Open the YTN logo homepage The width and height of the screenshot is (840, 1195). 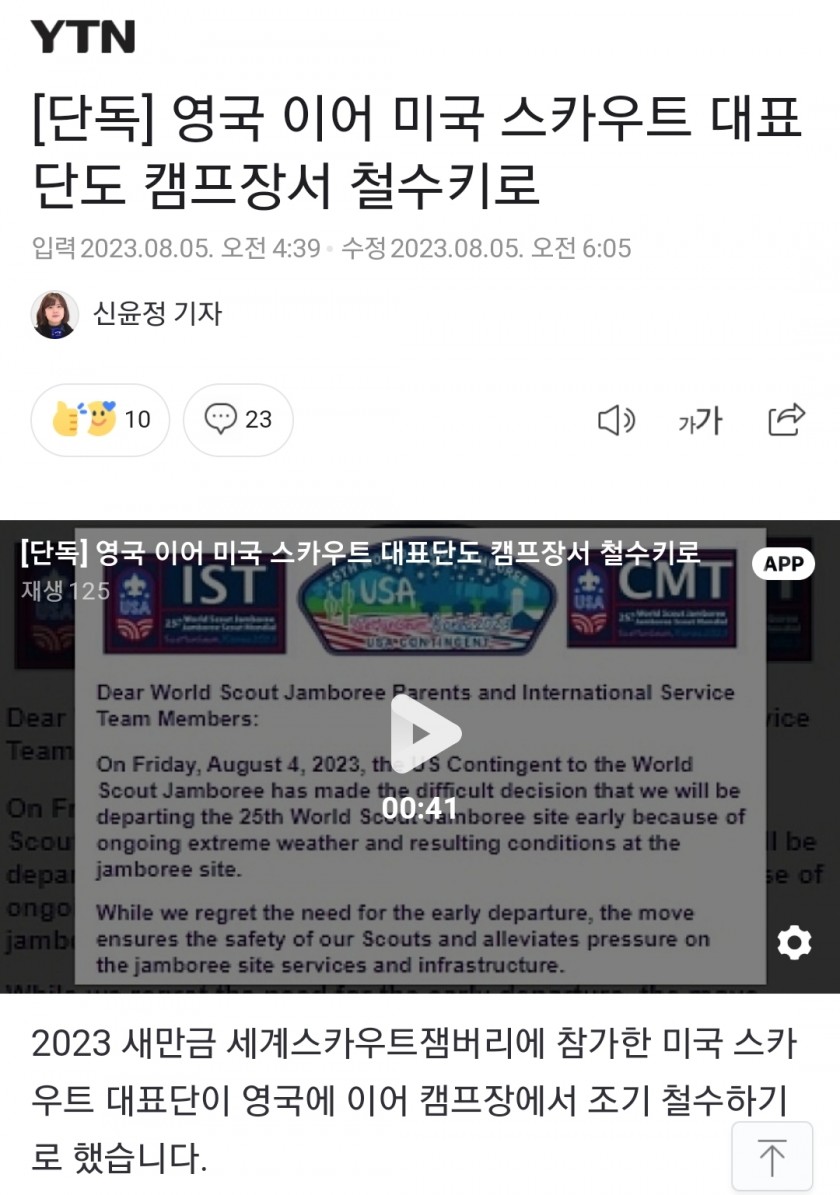[x=82, y=37]
